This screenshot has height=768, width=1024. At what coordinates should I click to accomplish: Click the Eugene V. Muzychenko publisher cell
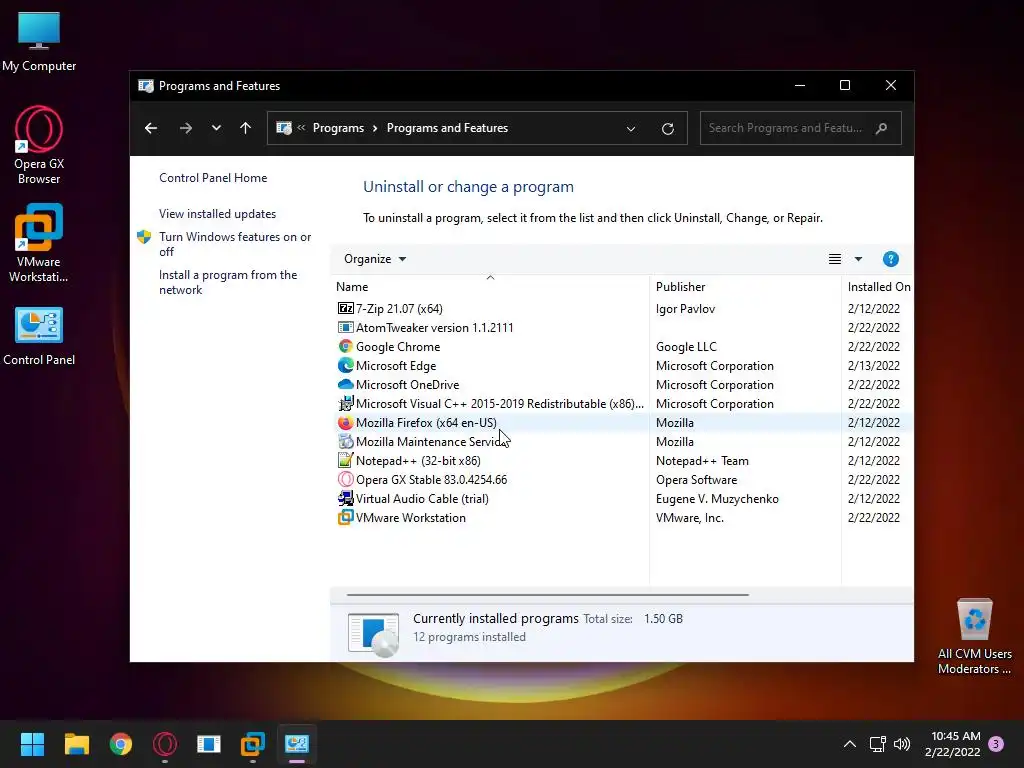(x=717, y=498)
